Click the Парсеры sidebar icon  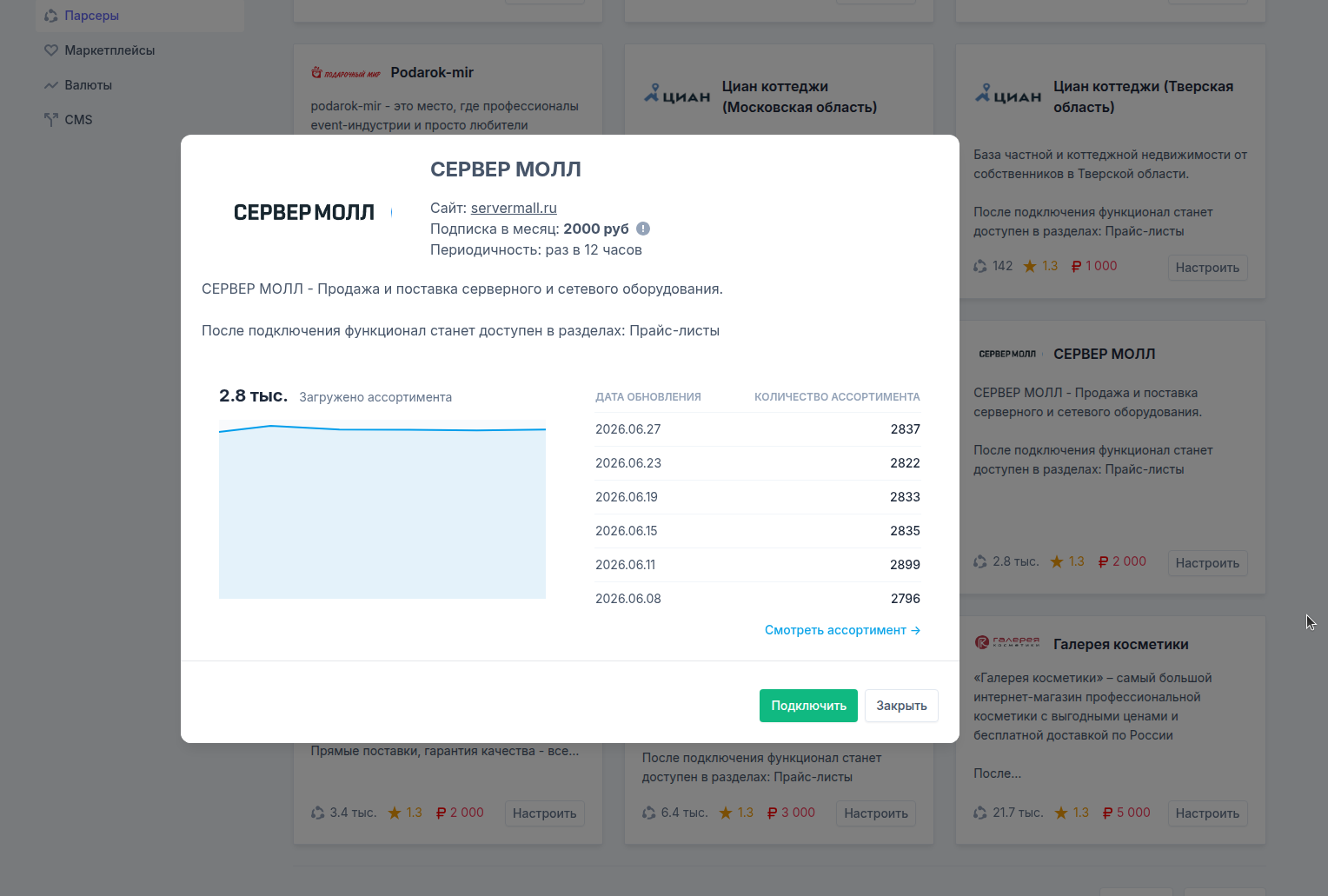click(x=51, y=16)
